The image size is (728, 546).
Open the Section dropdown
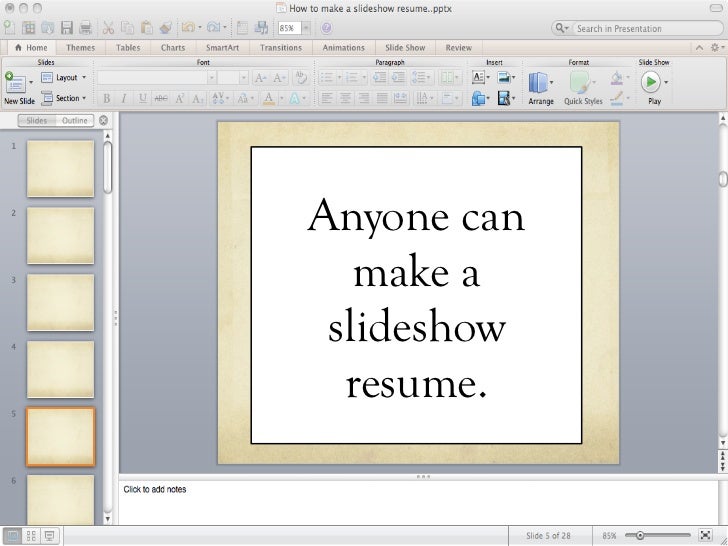64,98
